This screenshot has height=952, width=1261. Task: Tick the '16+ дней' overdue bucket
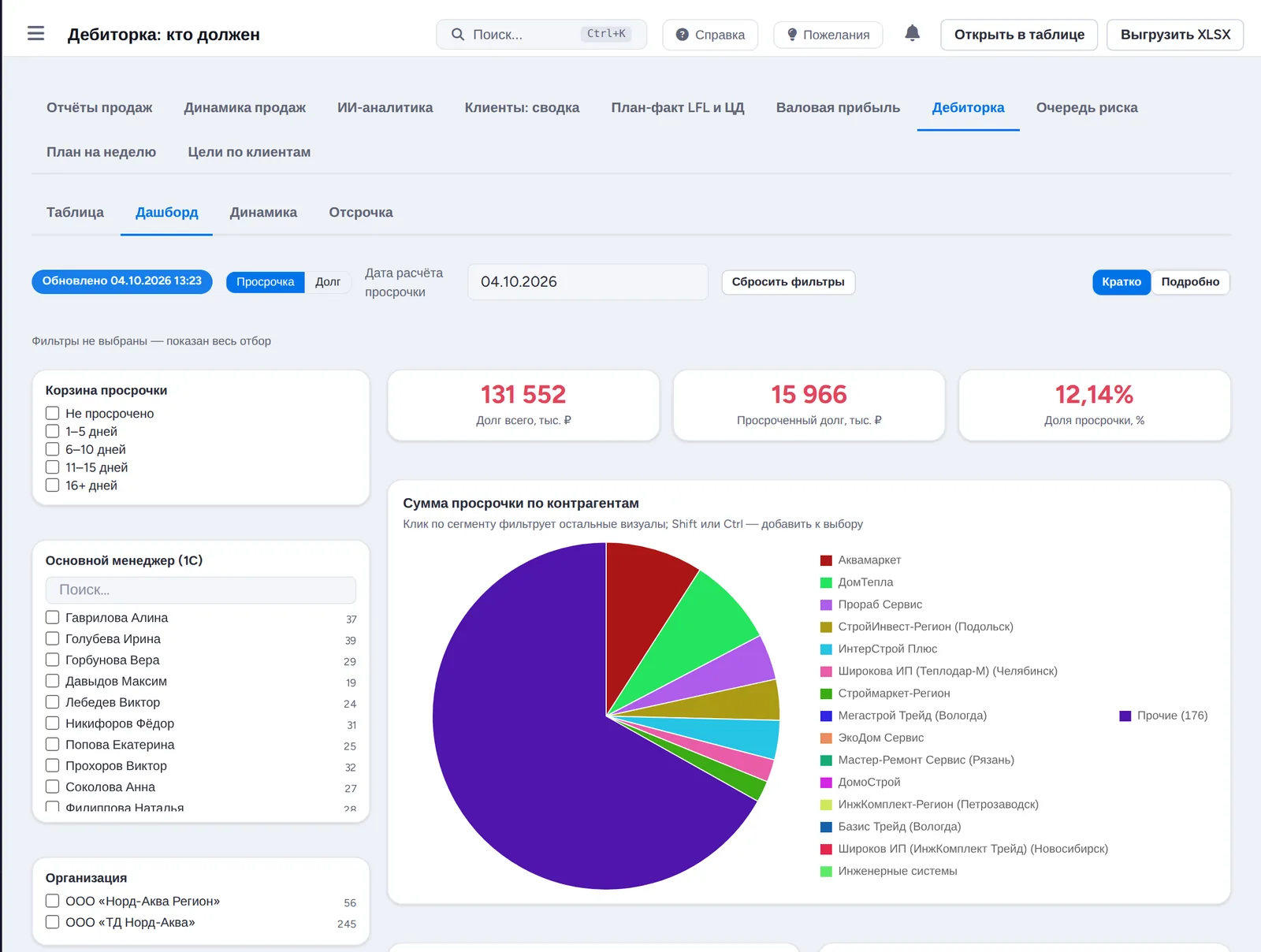(x=53, y=485)
